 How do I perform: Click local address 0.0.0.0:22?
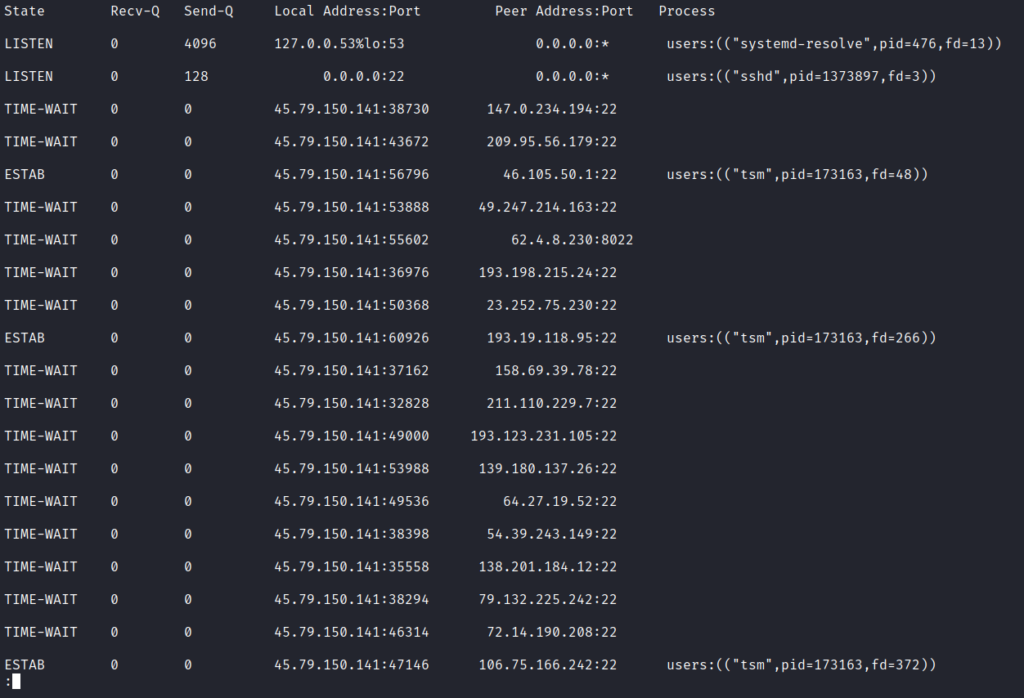coord(364,76)
